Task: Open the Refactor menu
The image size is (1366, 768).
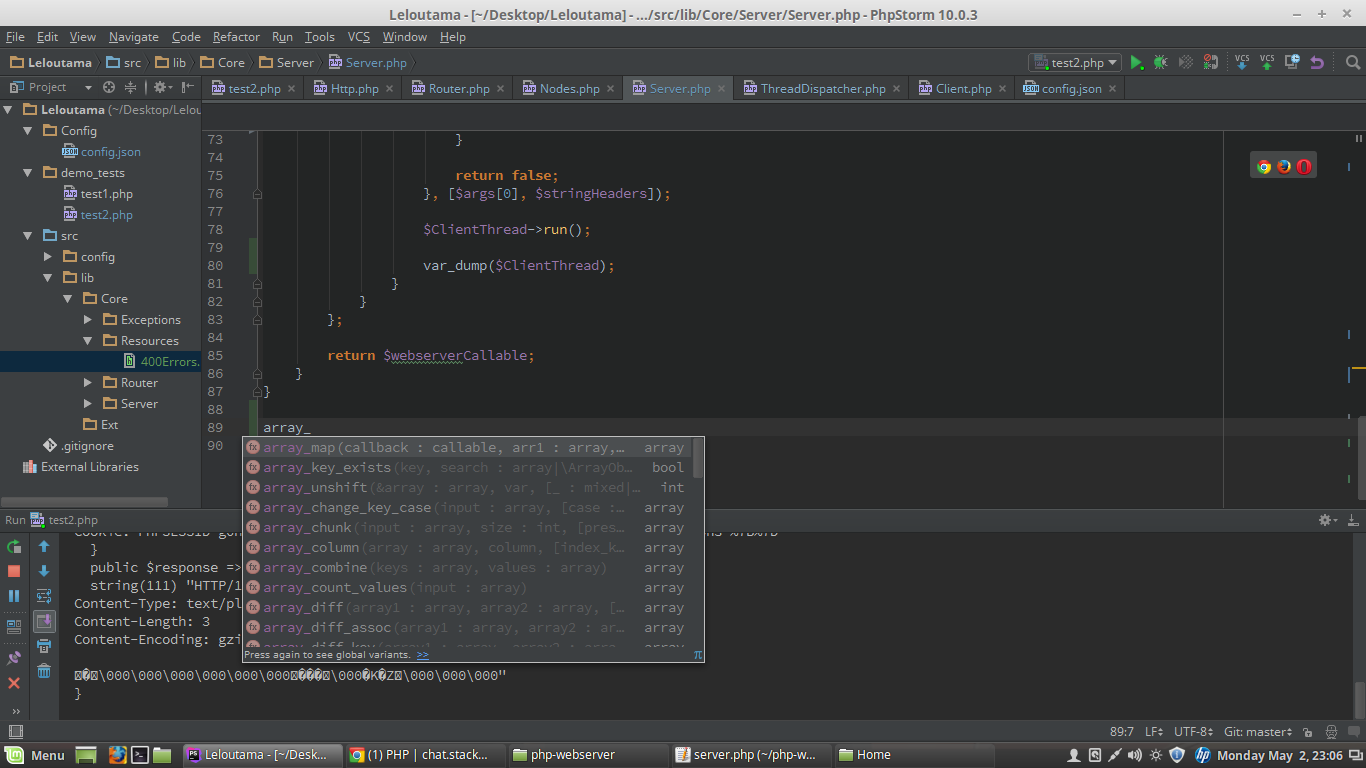Action: click(236, 37)
